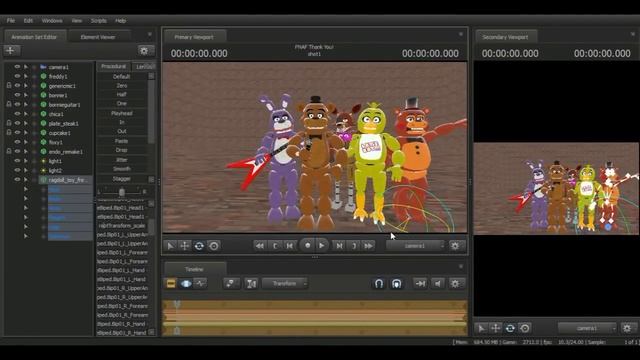Click the procedural preset slider handle

(x=122, y=192)
